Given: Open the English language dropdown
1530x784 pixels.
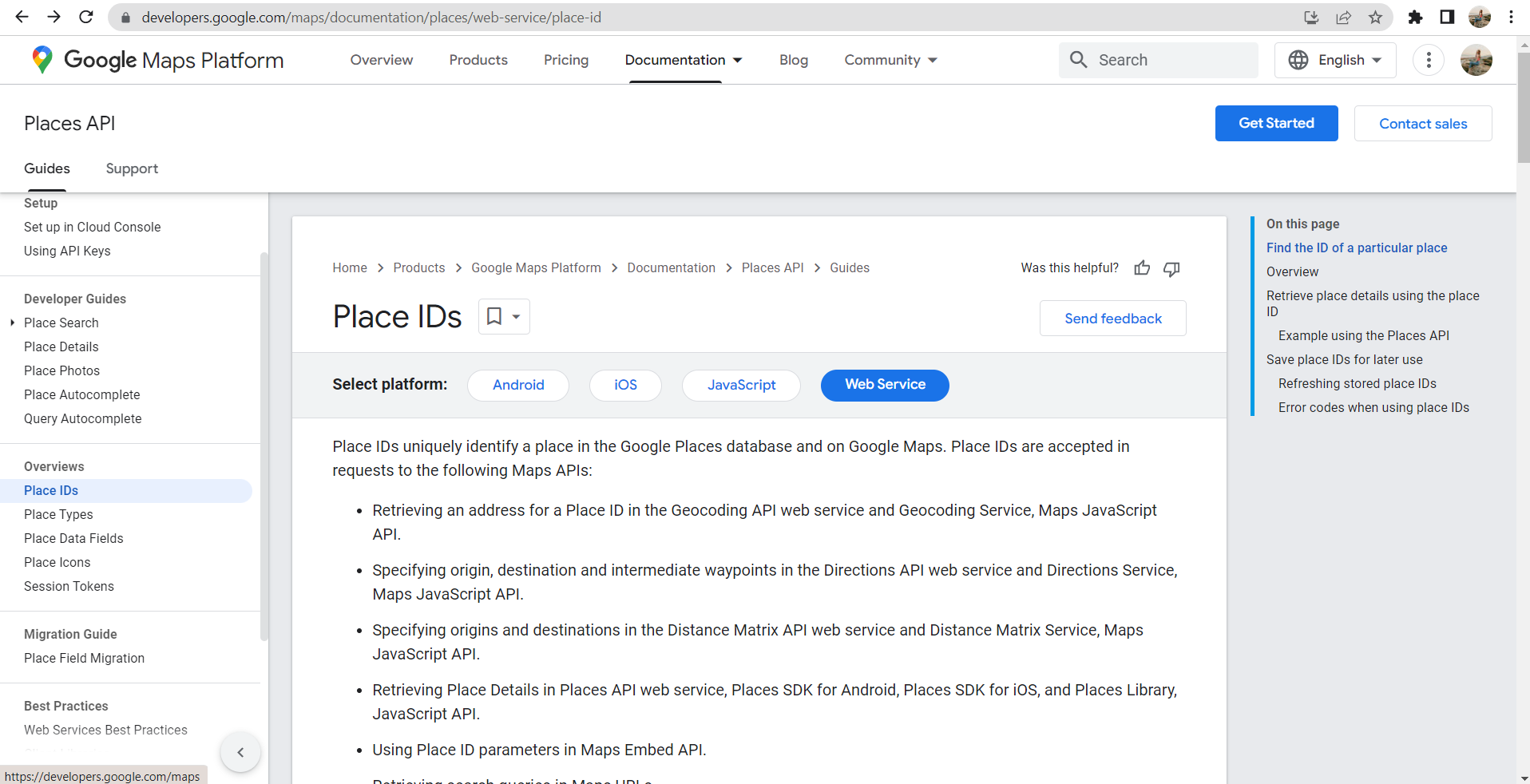Looking at the screenshot, I should [1335, 60].
